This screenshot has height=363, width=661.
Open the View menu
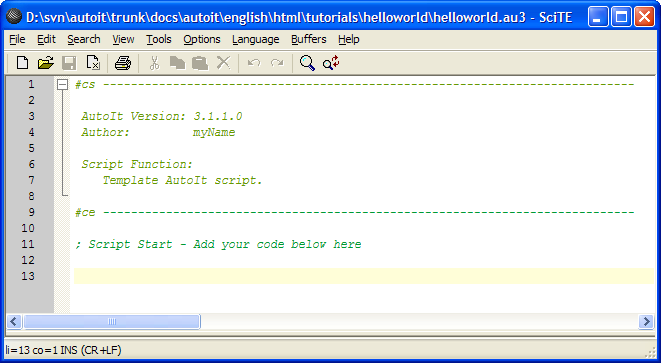123,39
